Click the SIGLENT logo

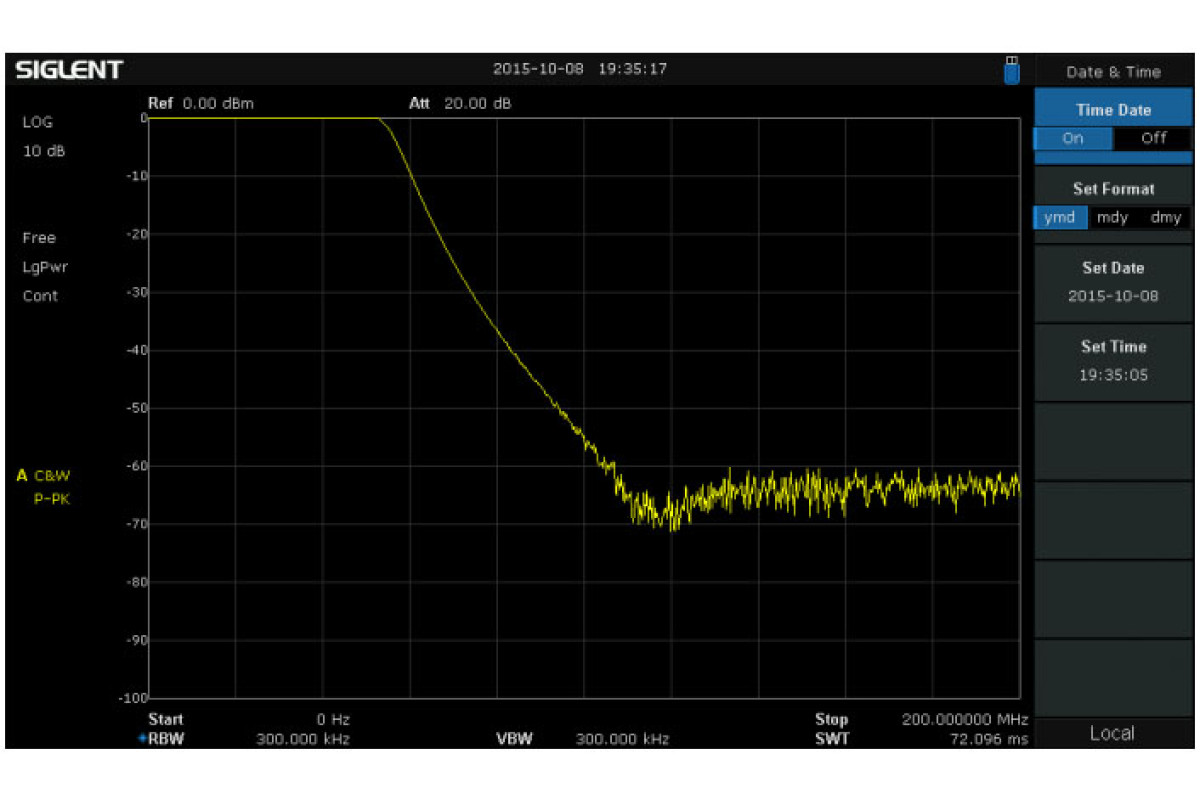coord(68,70)
